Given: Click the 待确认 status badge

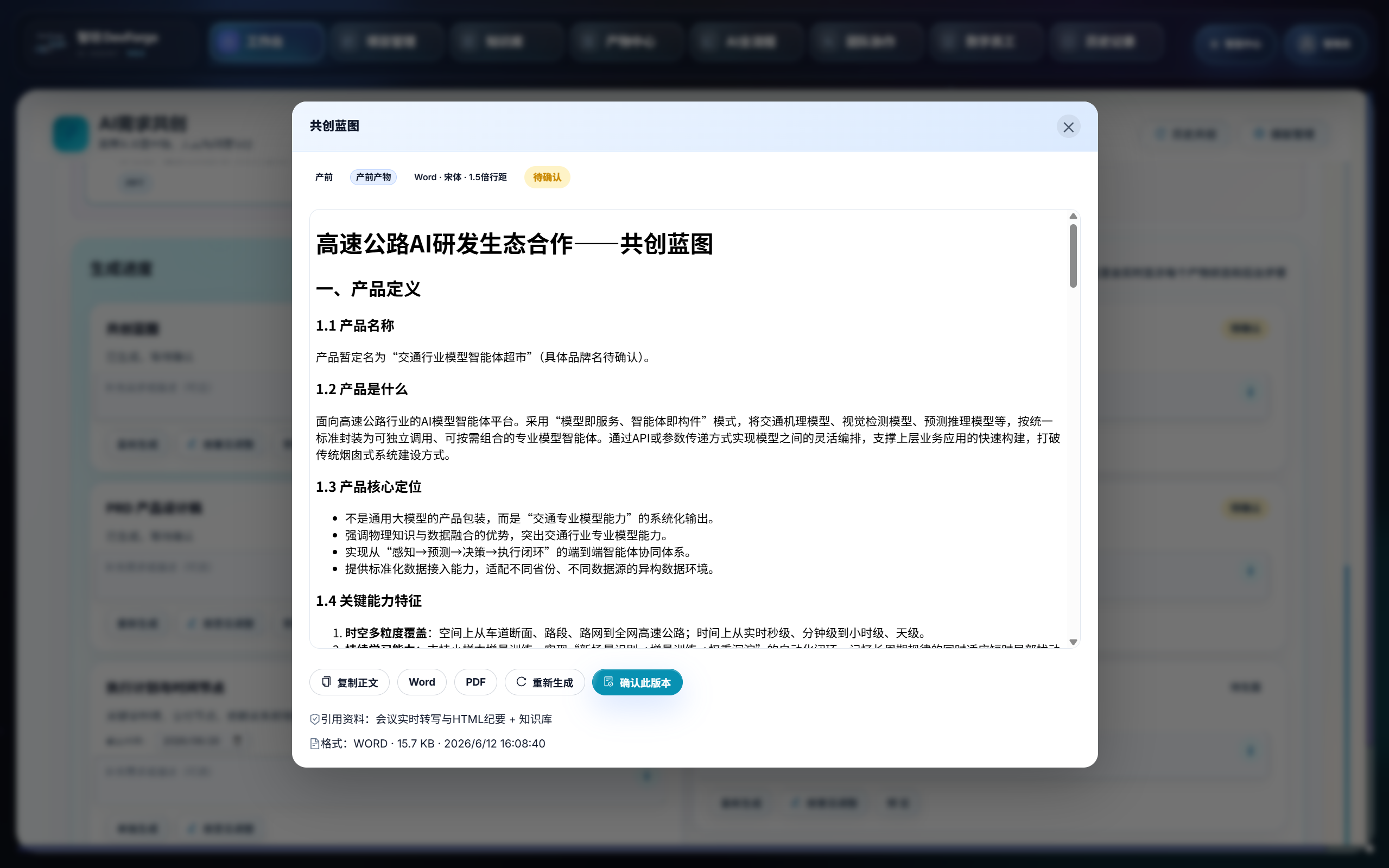Looking at the screenshot, I should pyautogui.click(x=547, y=177).
